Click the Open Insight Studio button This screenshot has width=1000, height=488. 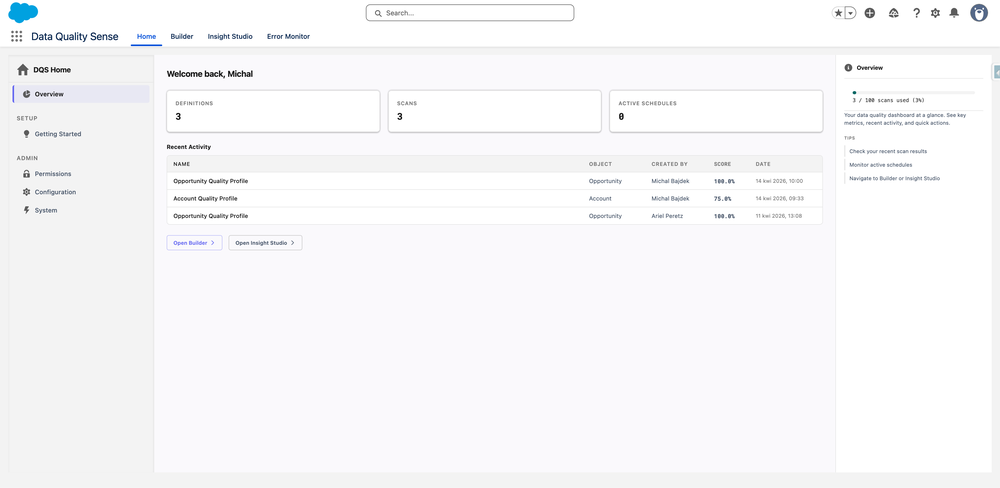(265, 243)
